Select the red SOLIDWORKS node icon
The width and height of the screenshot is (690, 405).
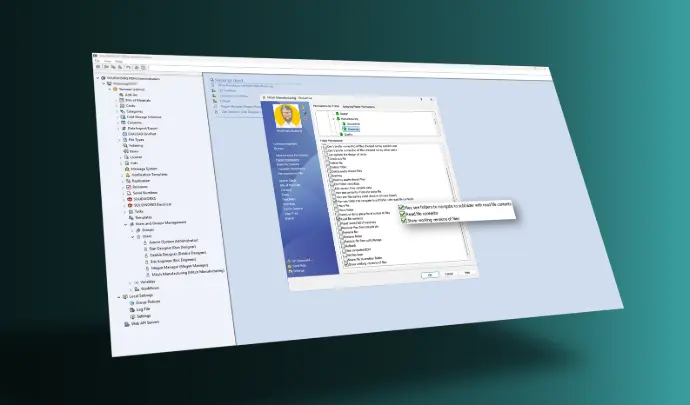(x=129, y=199)
